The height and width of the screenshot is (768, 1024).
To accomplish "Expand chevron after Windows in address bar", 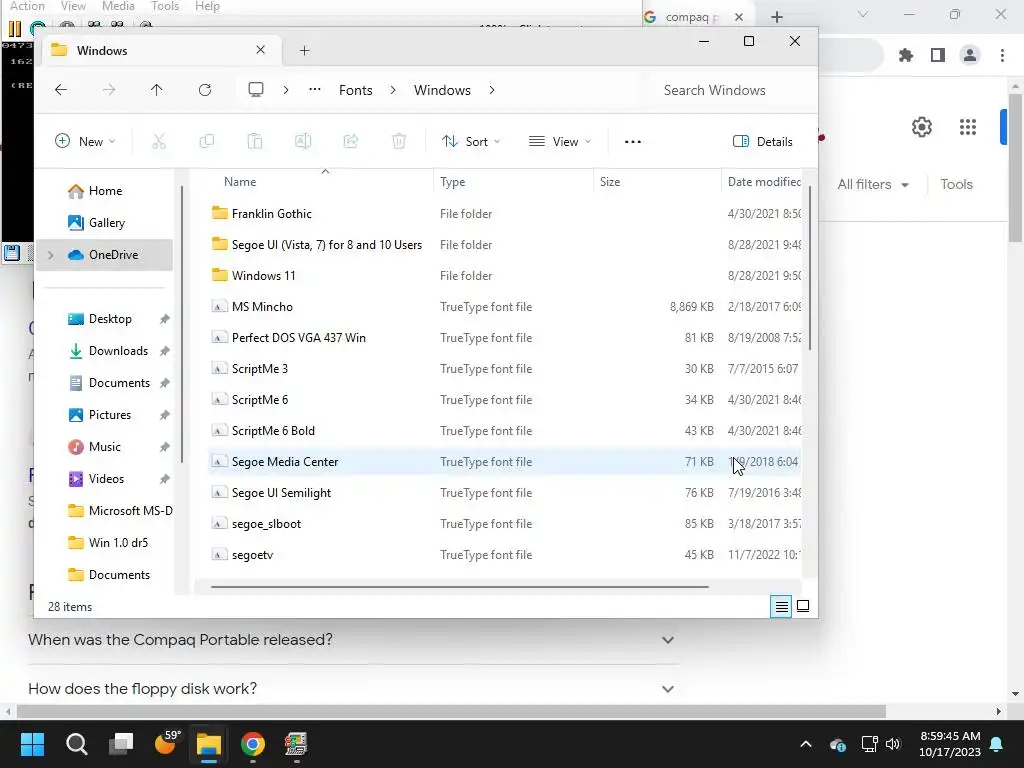I will 492,90.
